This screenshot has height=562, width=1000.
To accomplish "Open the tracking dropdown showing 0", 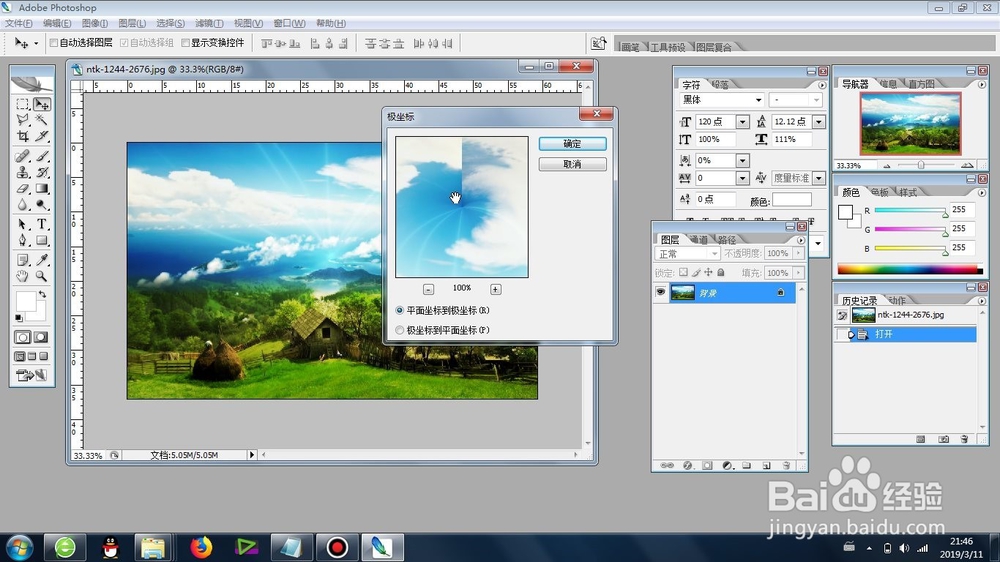I will [742, 178].
